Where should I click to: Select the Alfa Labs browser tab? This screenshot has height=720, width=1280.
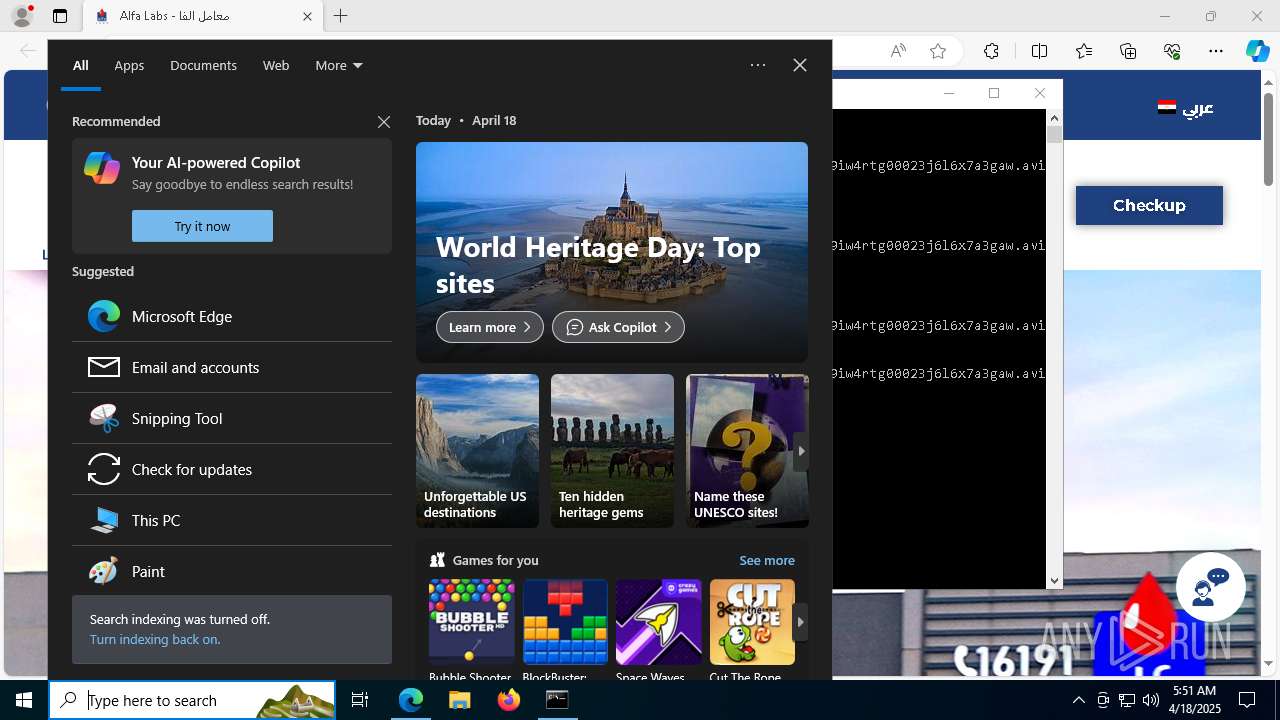[x=203, y=16]
